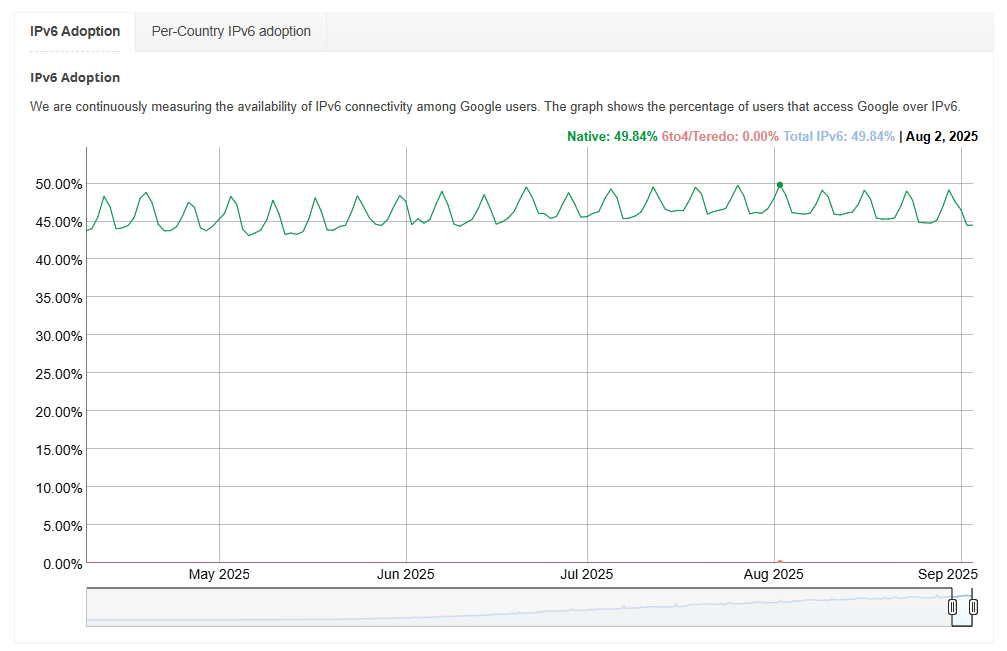The height and width of the screenshot is (651, 1007).
Task: Click the '50.00%' y-axis label
Action: pos(59,184)
